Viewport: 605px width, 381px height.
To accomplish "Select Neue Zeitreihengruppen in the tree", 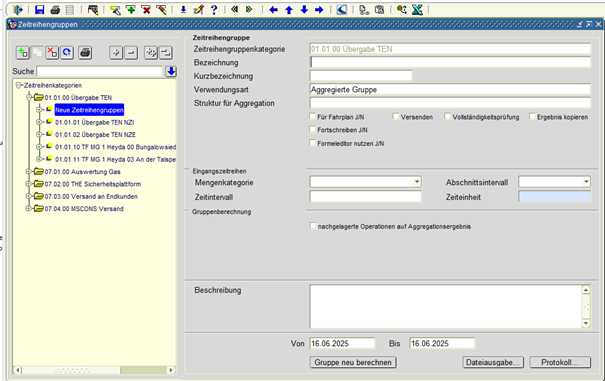I will pyautogui.click(x=89, y=110).
